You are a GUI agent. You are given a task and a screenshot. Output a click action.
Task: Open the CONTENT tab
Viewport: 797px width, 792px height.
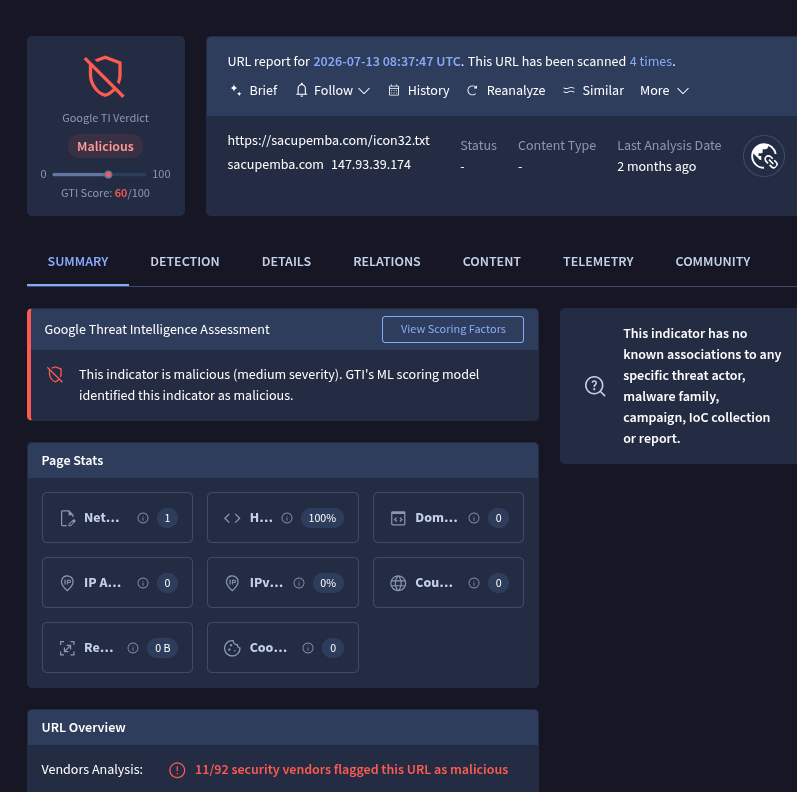point(492,262)
